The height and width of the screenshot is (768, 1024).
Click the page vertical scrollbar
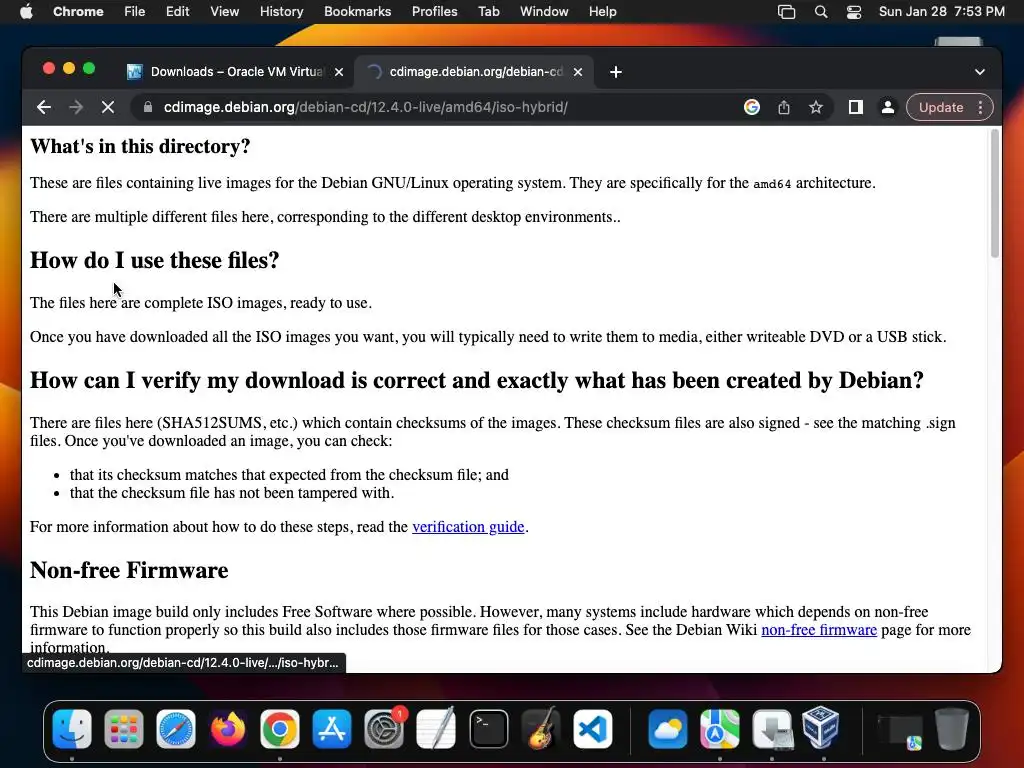(x=995, y=194)
